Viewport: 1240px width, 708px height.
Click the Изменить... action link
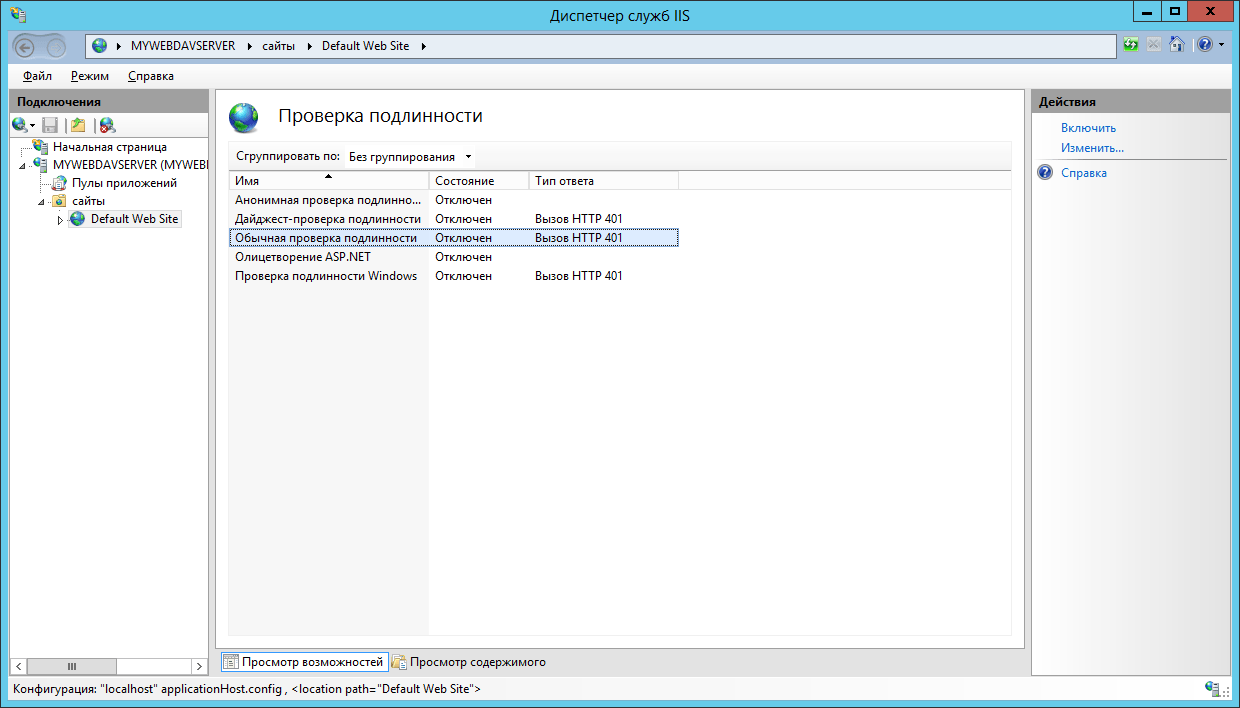coord(1092,148)
